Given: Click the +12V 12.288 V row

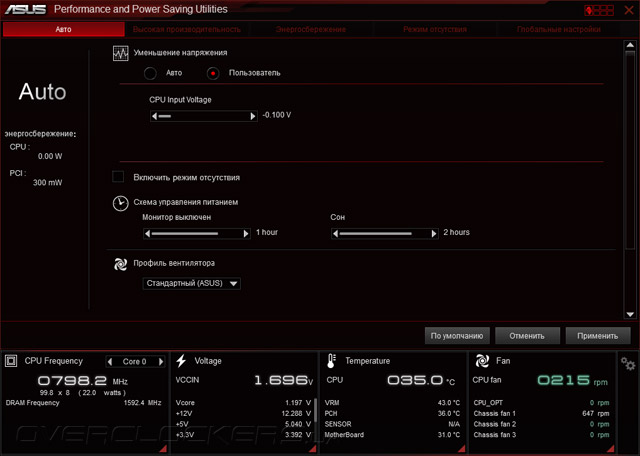Looking at the screenshot, I should coord(243,414).
